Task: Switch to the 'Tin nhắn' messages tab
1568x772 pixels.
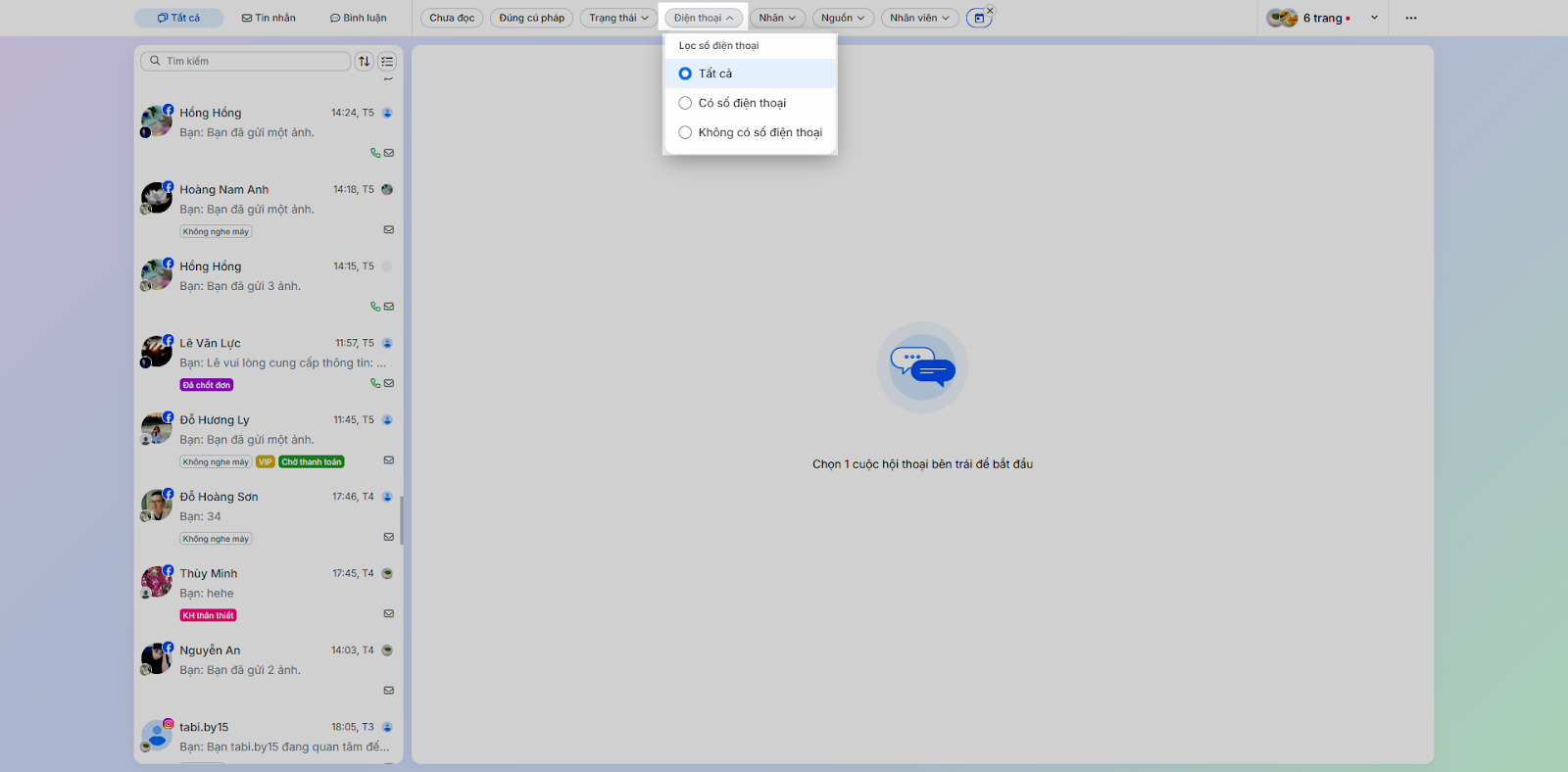Action: [x=269, y=18]
